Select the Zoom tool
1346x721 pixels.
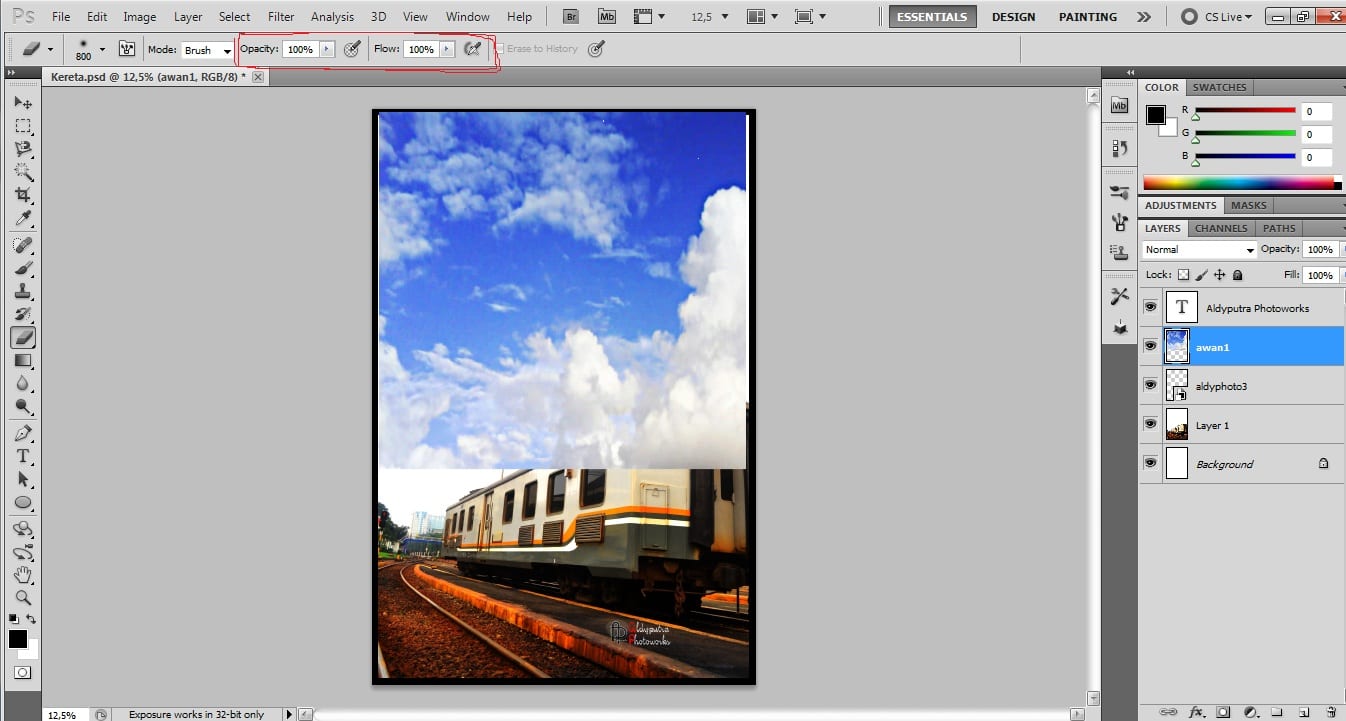[22, 598]
